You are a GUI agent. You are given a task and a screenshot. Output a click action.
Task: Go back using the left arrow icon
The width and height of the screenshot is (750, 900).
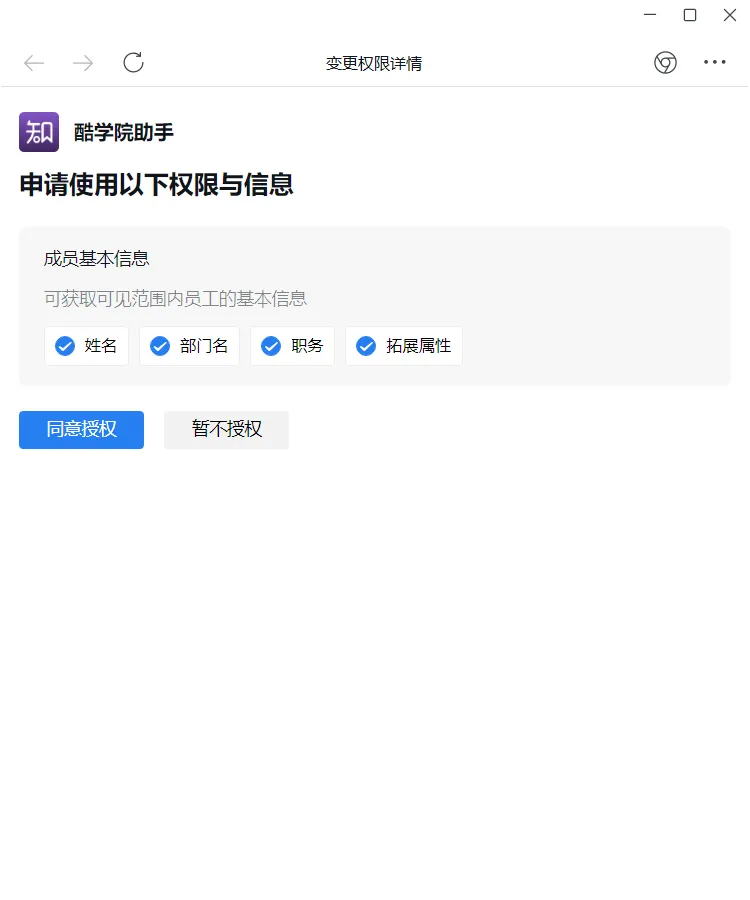pyautogui.click(x=34, y=63)
